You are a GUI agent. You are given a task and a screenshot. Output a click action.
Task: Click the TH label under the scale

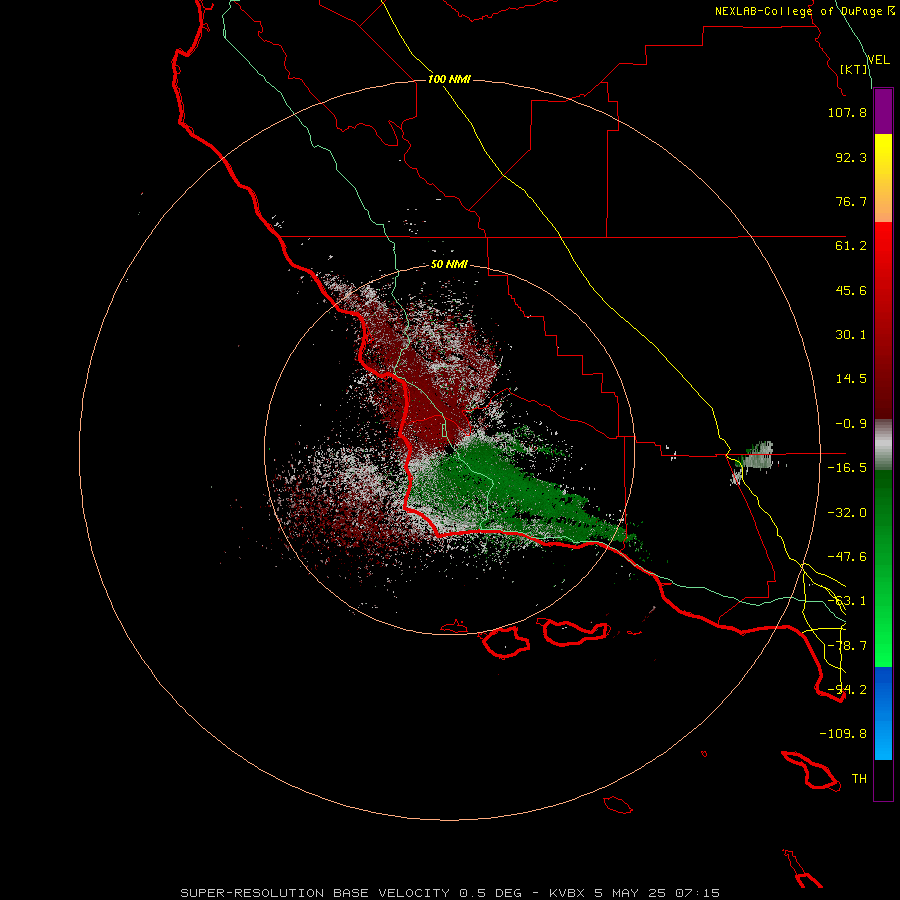pos(859,779)
